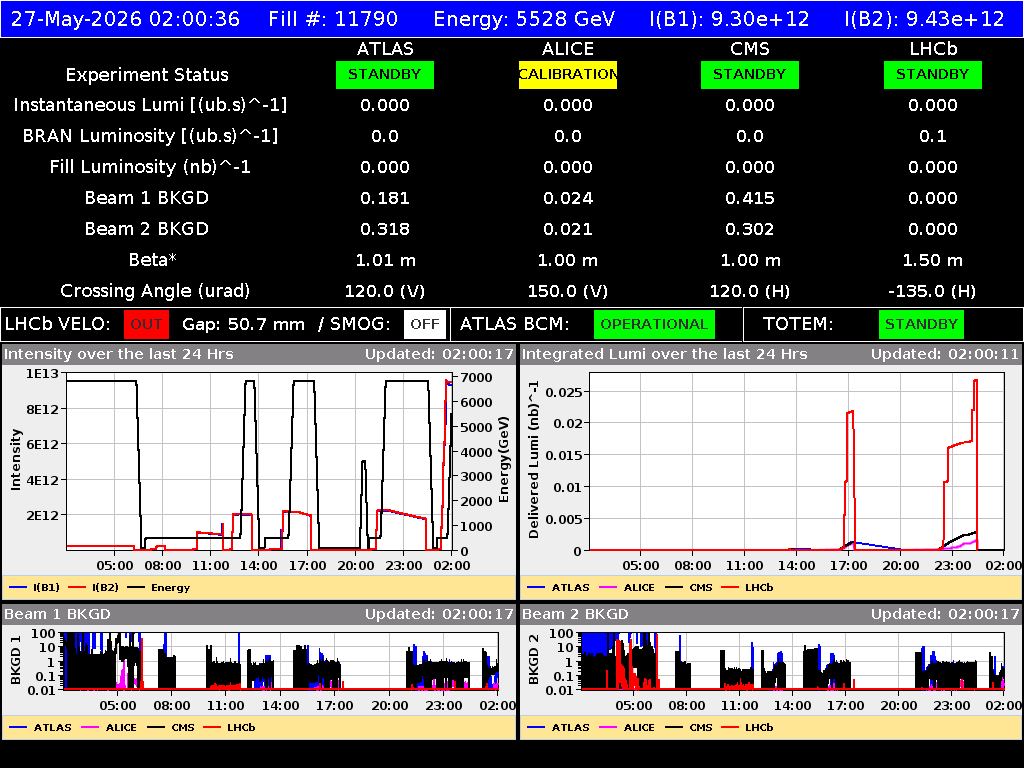The height and width of the screenshot is (768, 1024).
Task: Click ALICE legend entry under Integrated Lumi chart
Action: pyautogui.click(x=627, y=588)
